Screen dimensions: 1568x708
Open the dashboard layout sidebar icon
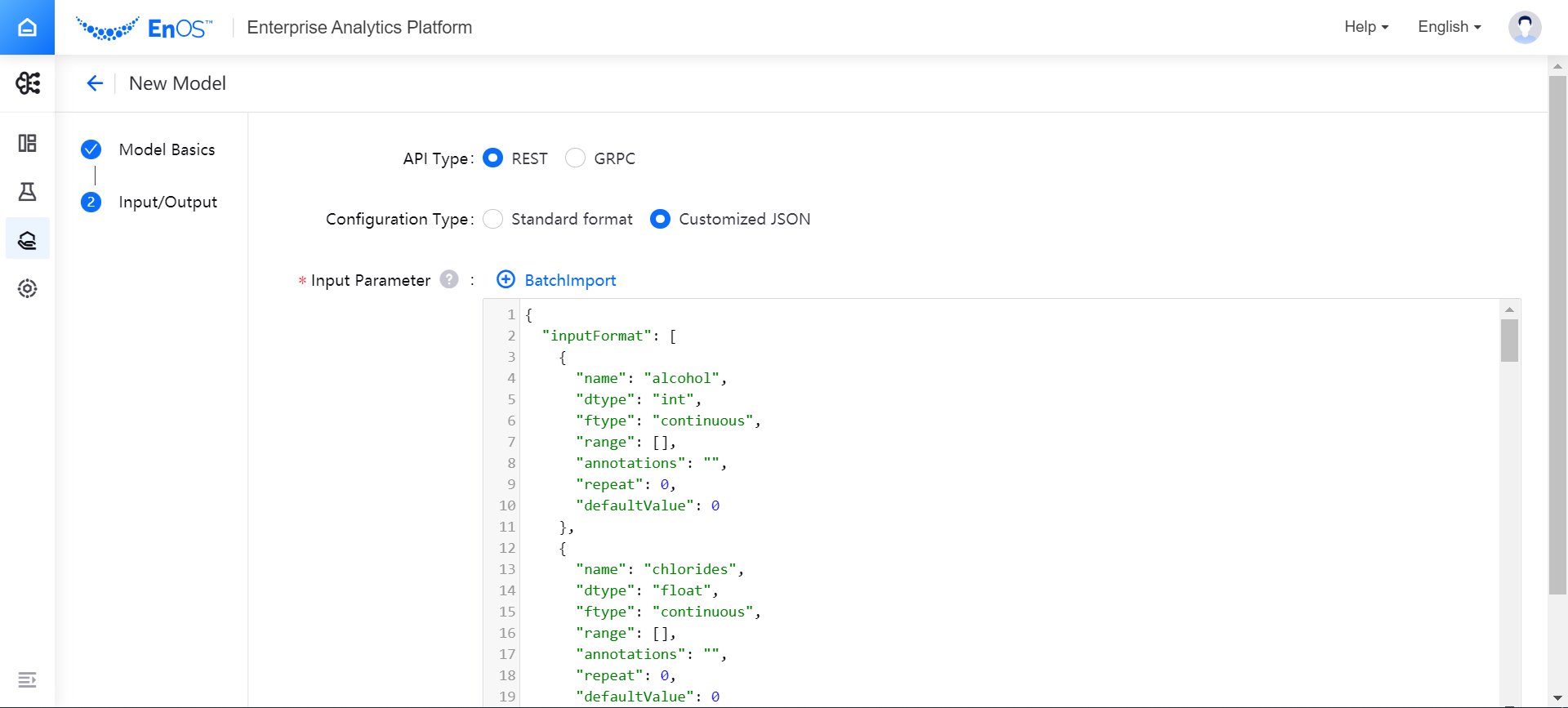(x=28, y=143)
